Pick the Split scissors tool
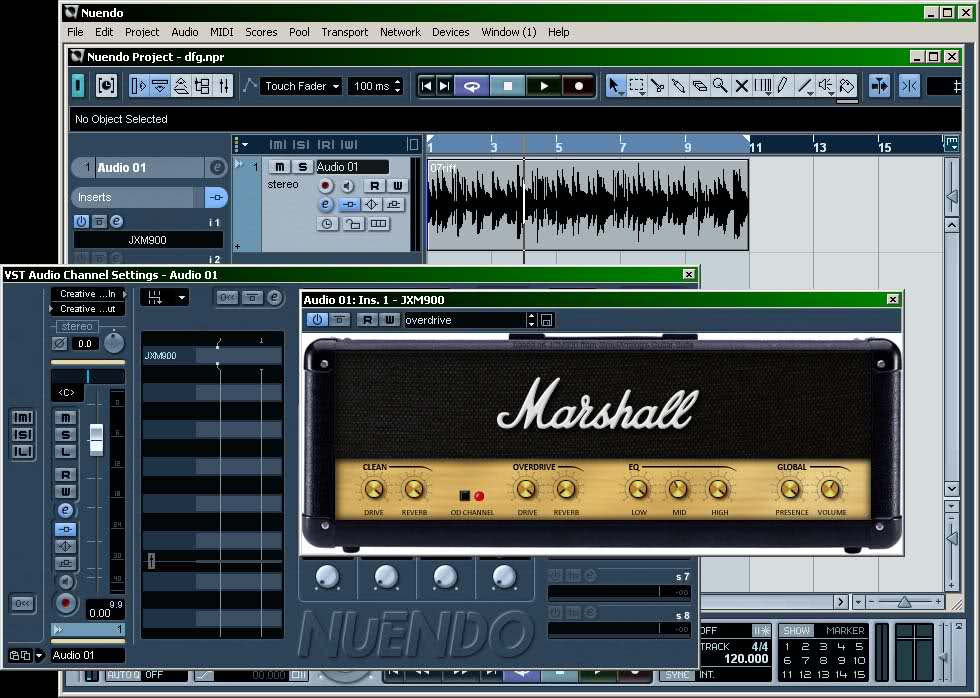This screenshot has width=980, height=698. [x=658, y=86]
